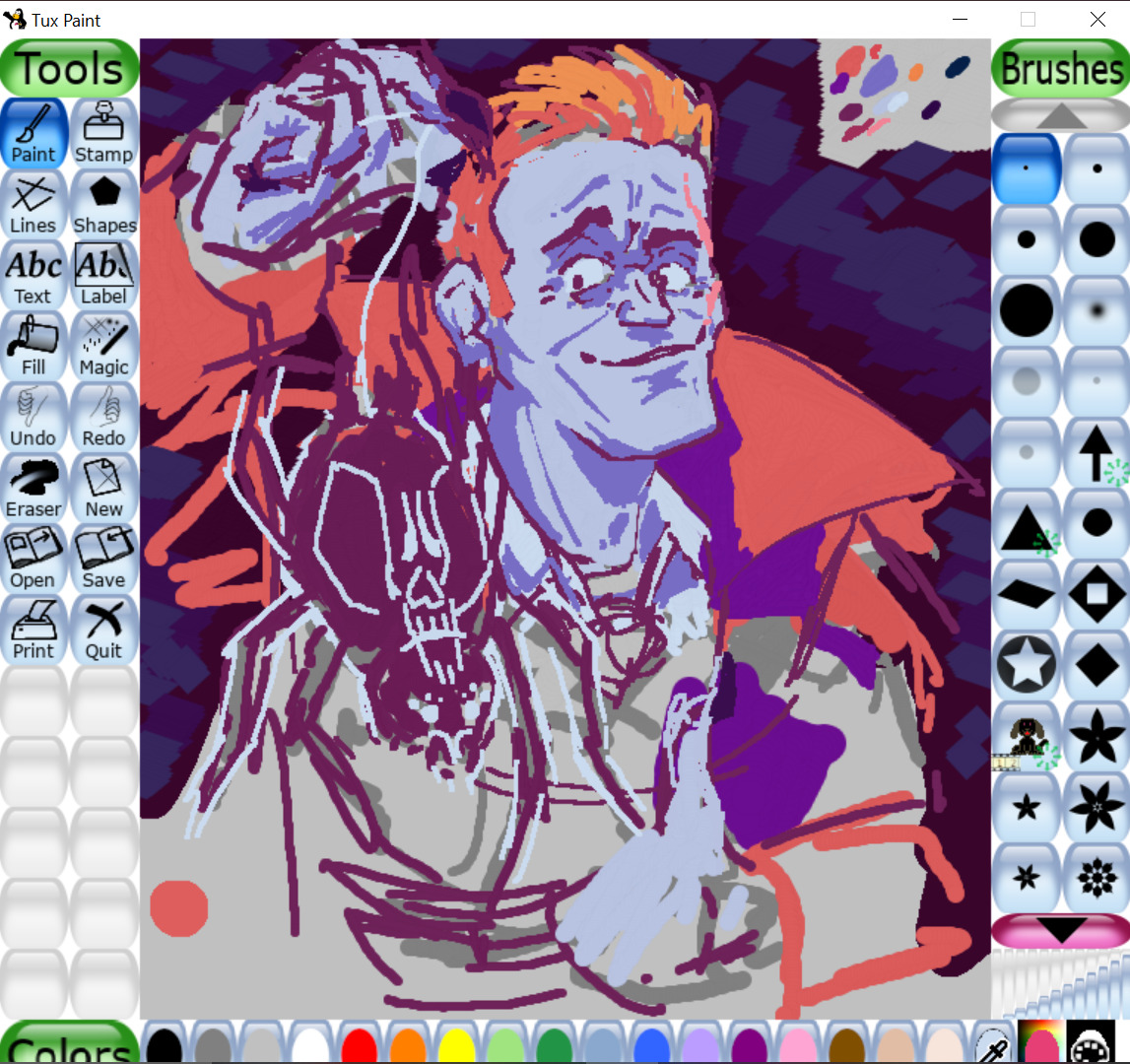Click the Save button
1130x1064 pixels.
103,558
